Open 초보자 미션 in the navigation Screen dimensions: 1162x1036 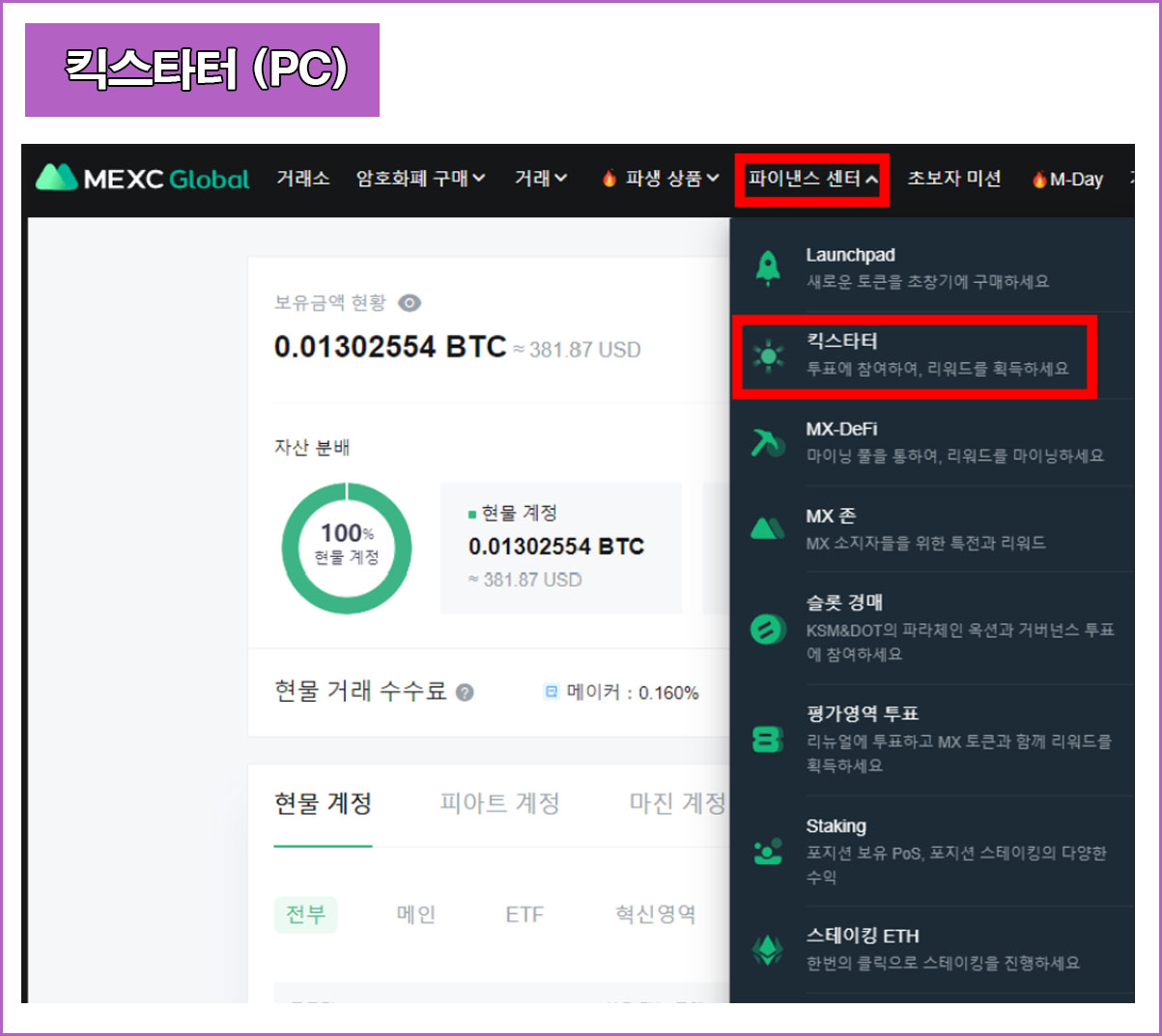(954, 179)
